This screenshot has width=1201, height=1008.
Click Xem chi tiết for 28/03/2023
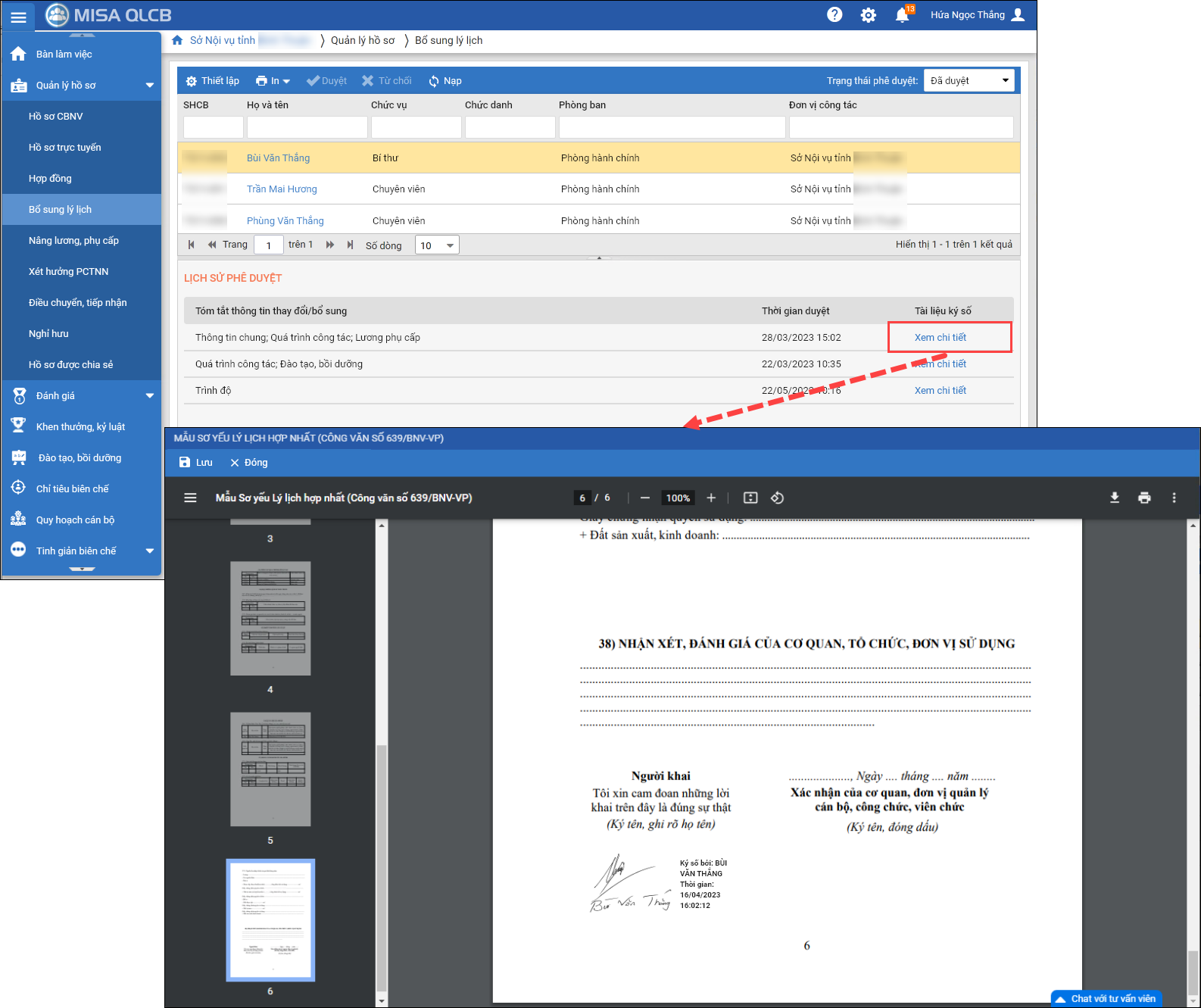(940, 338)
